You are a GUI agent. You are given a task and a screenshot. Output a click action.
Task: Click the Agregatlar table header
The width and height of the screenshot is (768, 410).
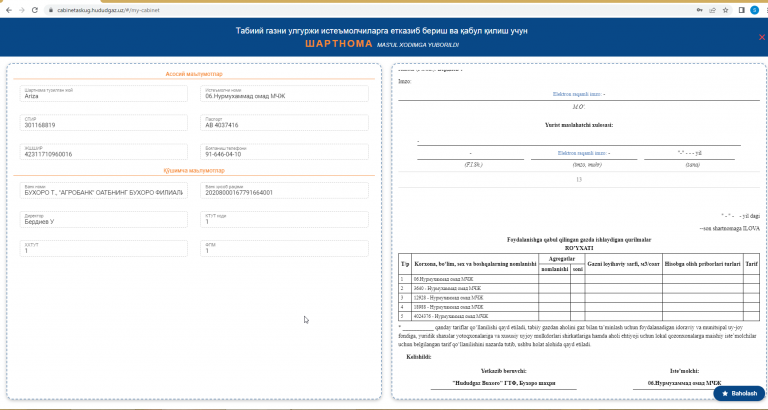561,259
